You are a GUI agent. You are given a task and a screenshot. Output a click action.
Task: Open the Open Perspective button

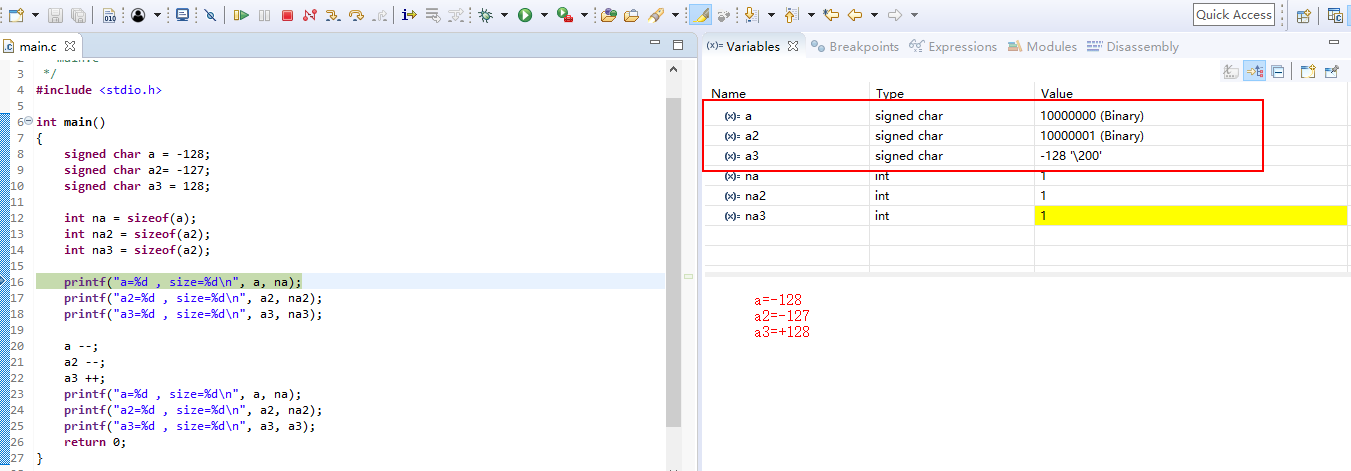[x=1303, y=15]
